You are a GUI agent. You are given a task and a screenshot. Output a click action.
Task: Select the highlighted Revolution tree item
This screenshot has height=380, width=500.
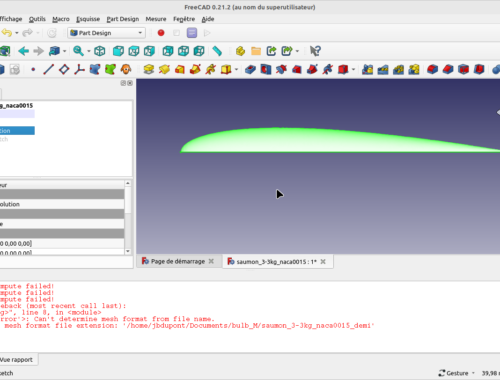tap(17, 131)
